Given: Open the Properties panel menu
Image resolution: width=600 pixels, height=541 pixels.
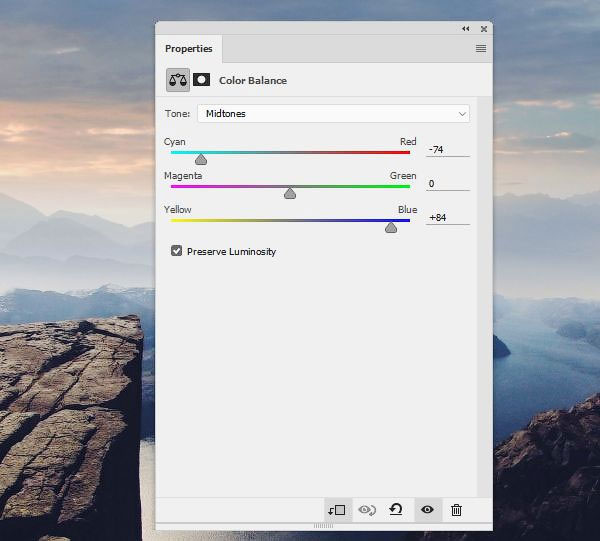Looking at the screenshot, I should tap(481, 49).
